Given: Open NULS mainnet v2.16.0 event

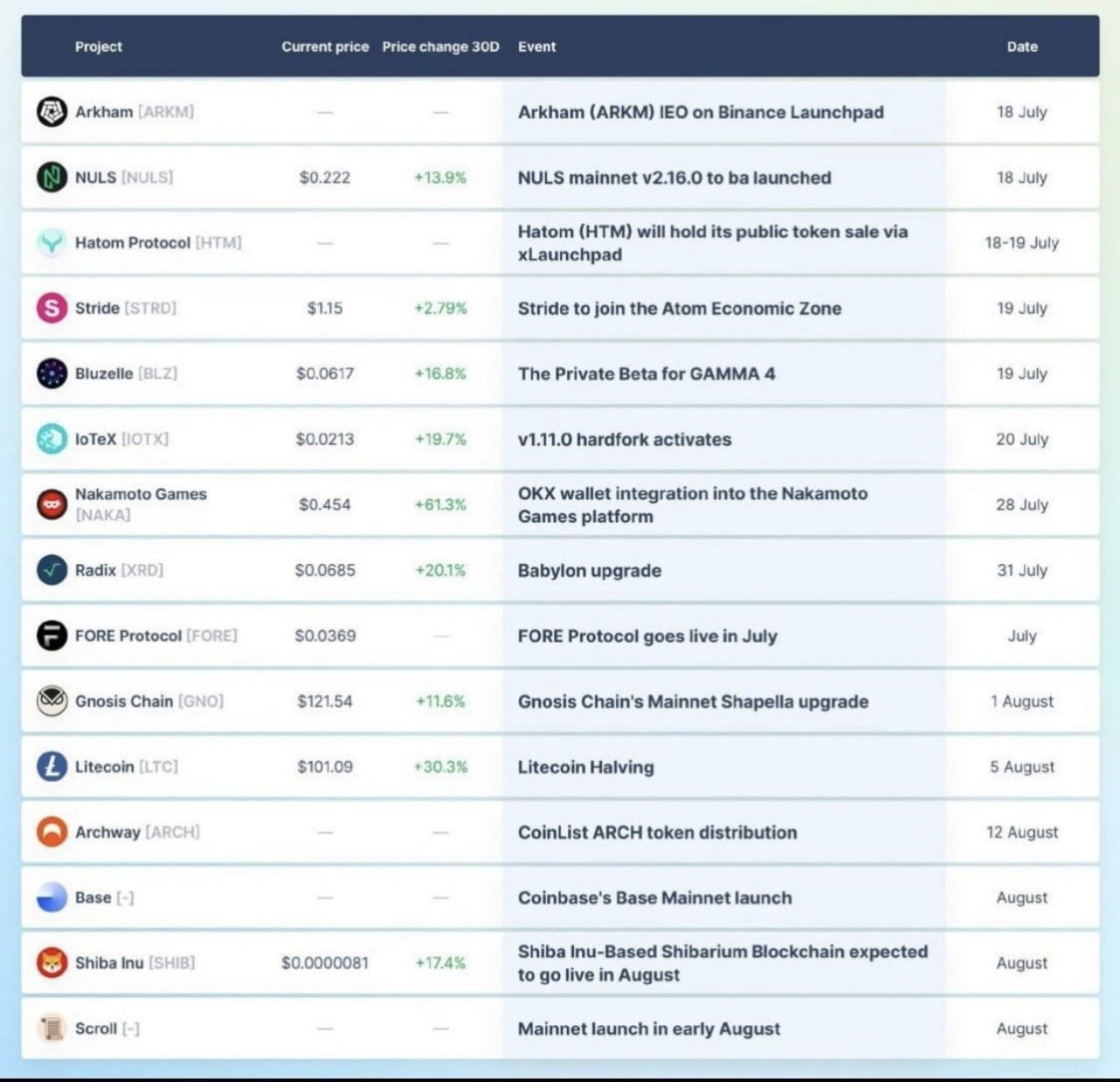Looking at the screenshot, I should point(675,178).
